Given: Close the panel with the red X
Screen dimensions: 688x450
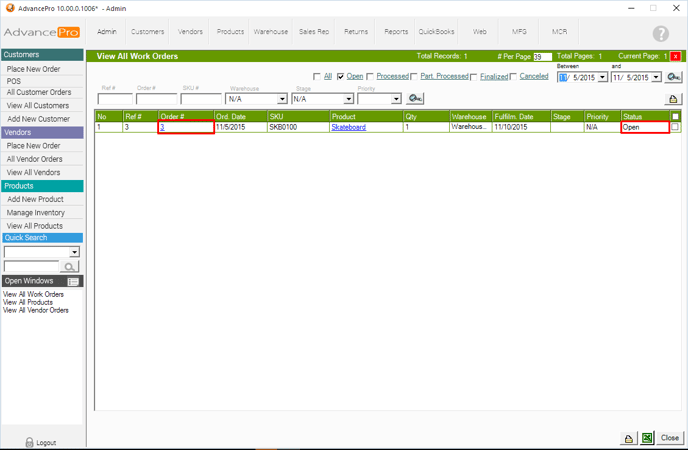Looking at the screenshot, I should [675, 57].
